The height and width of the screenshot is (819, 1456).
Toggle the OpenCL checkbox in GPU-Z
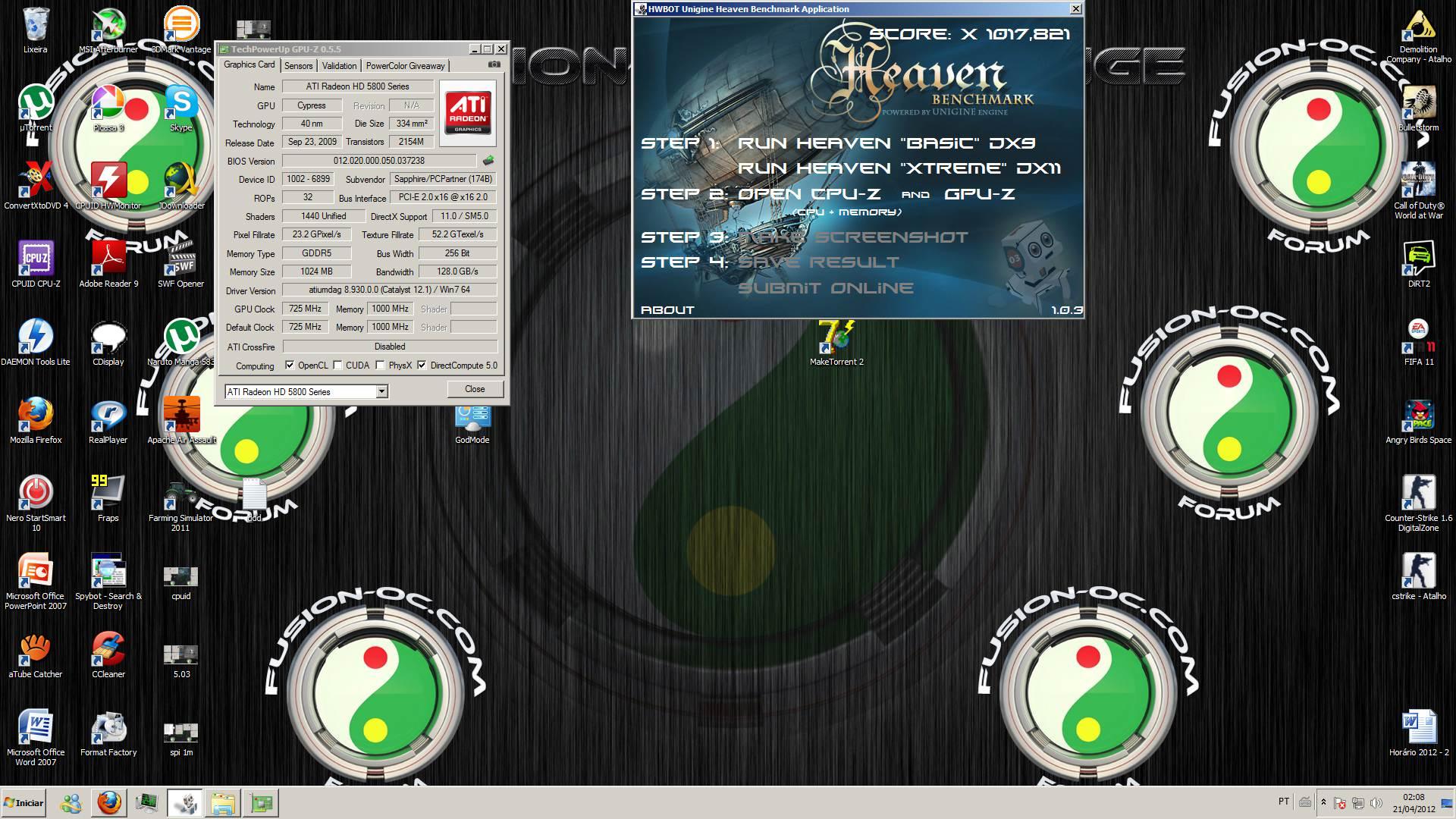pos(290,366)
